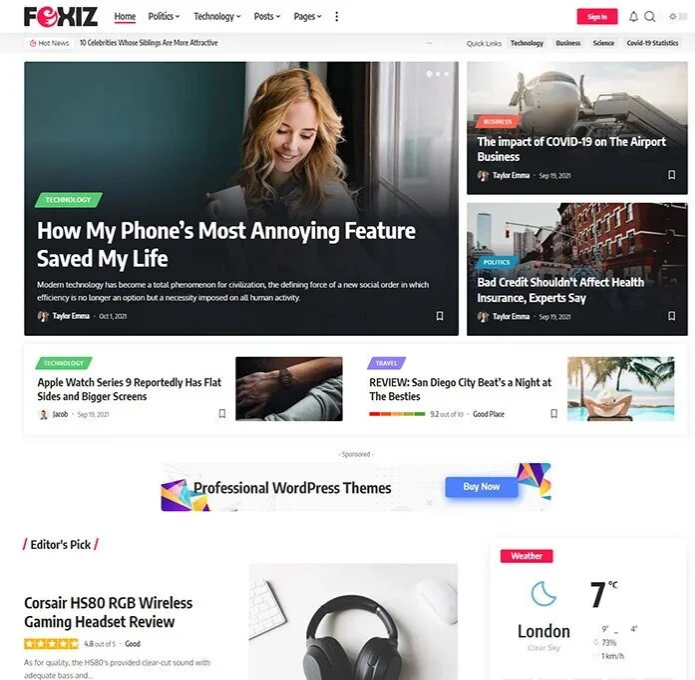Select the first slider pagination dot
The height and width of the screenshot is (680, 695).
(x=429, y=74)
